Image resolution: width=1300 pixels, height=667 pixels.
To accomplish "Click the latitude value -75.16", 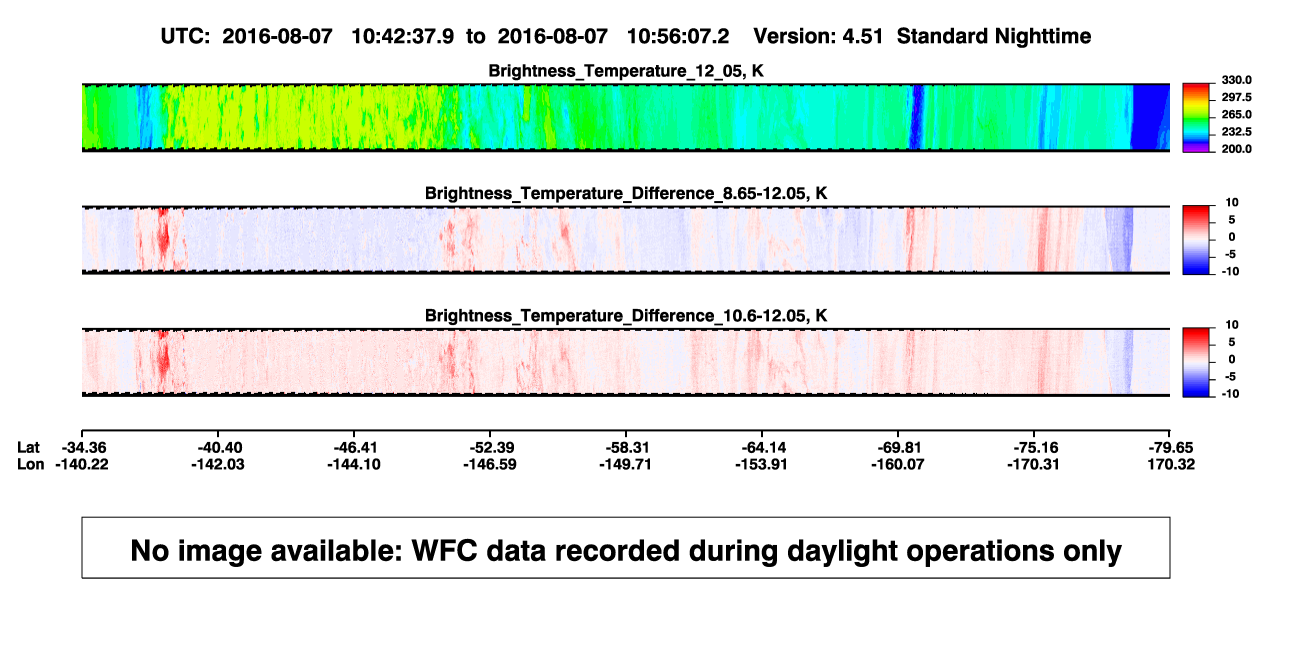I will 1035,447.
